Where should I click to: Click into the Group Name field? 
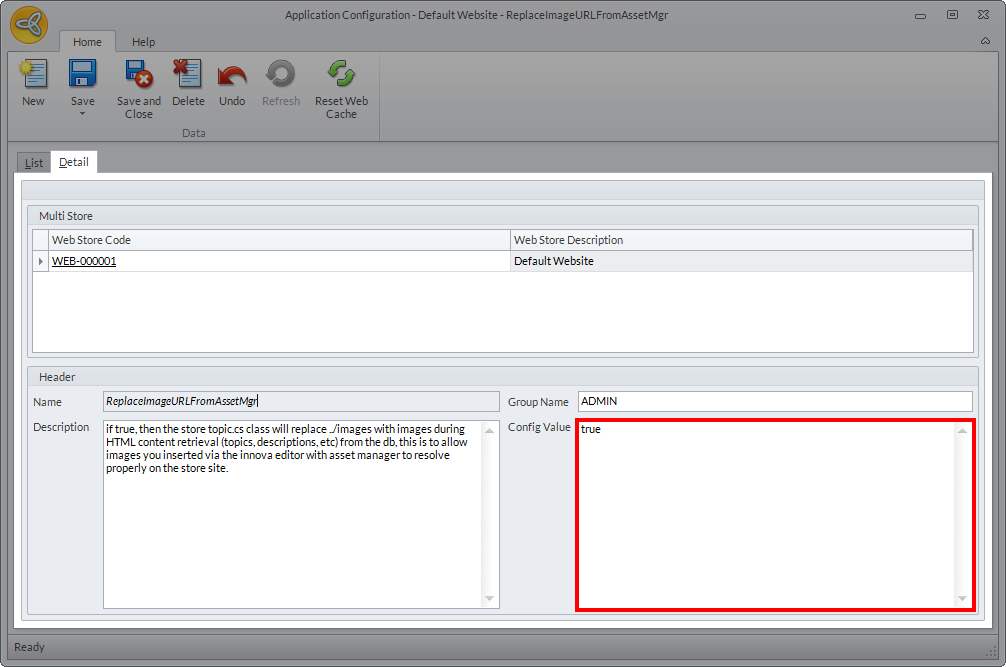[x=774, y=401]
